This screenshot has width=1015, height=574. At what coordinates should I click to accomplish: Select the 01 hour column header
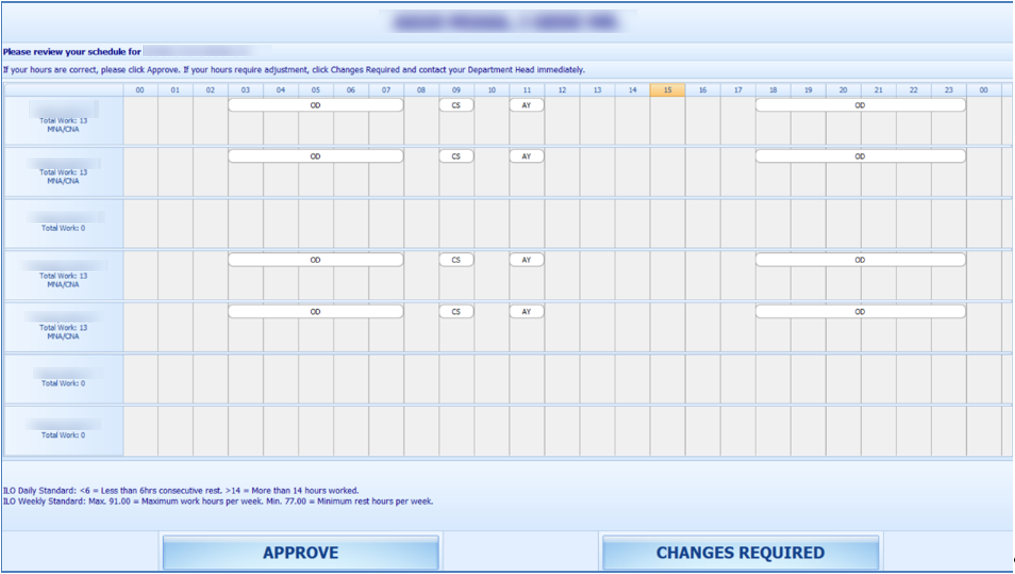click(x=175, y=90)
